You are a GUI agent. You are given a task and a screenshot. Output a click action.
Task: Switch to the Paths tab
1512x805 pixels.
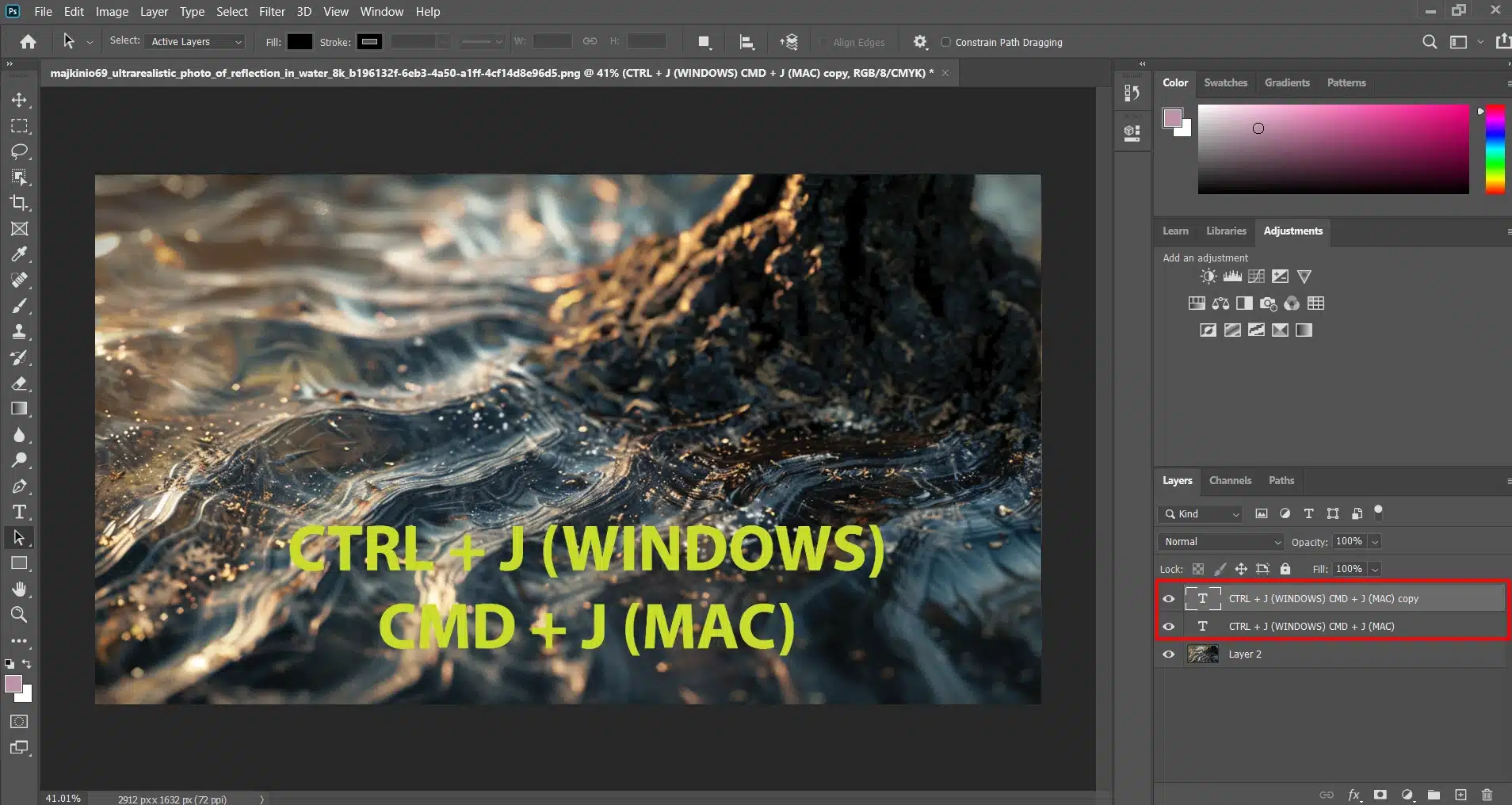click(1281, 480)
